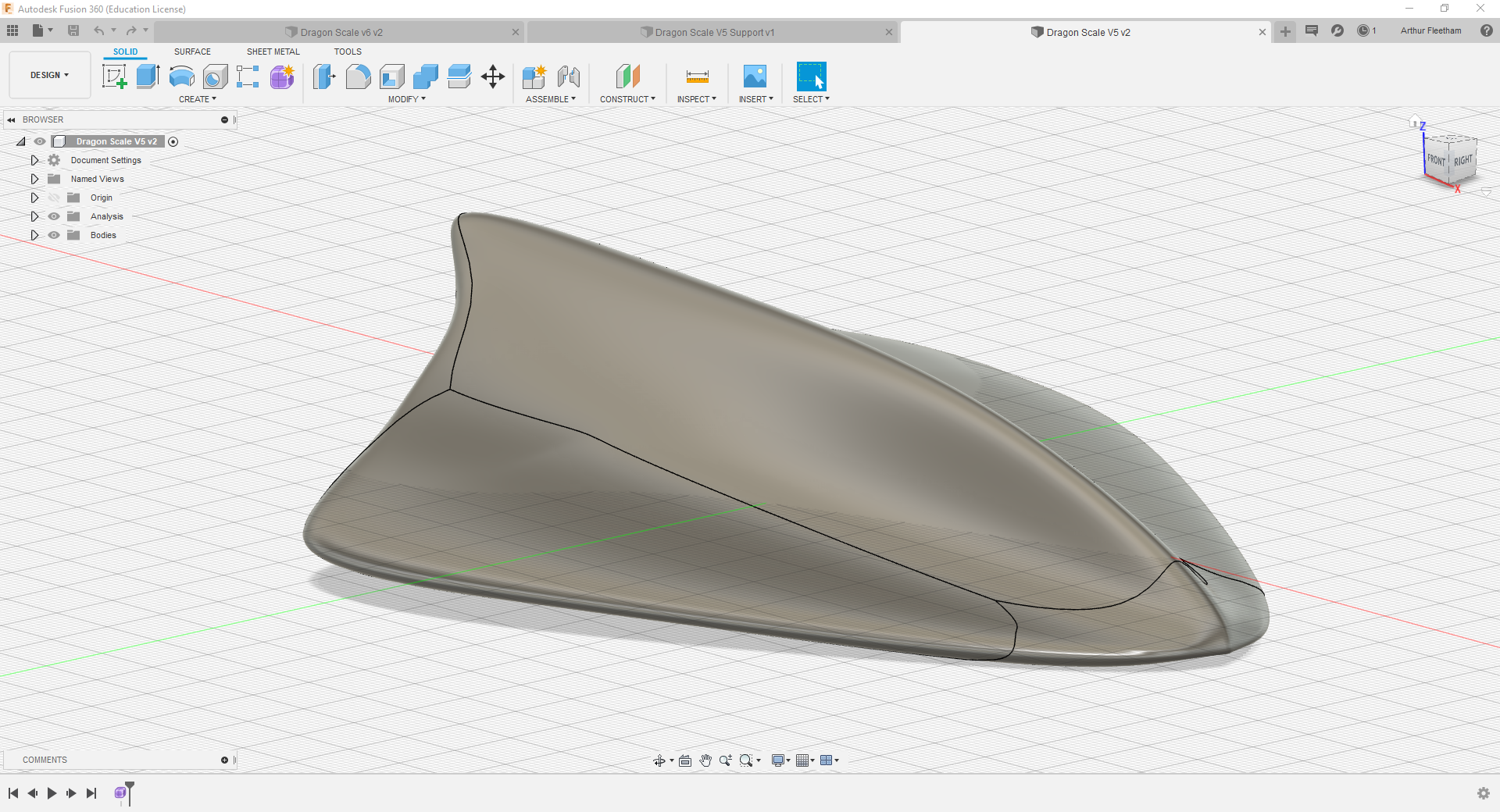Select the Shell tool icon
1500x812 pixels.
392,77
